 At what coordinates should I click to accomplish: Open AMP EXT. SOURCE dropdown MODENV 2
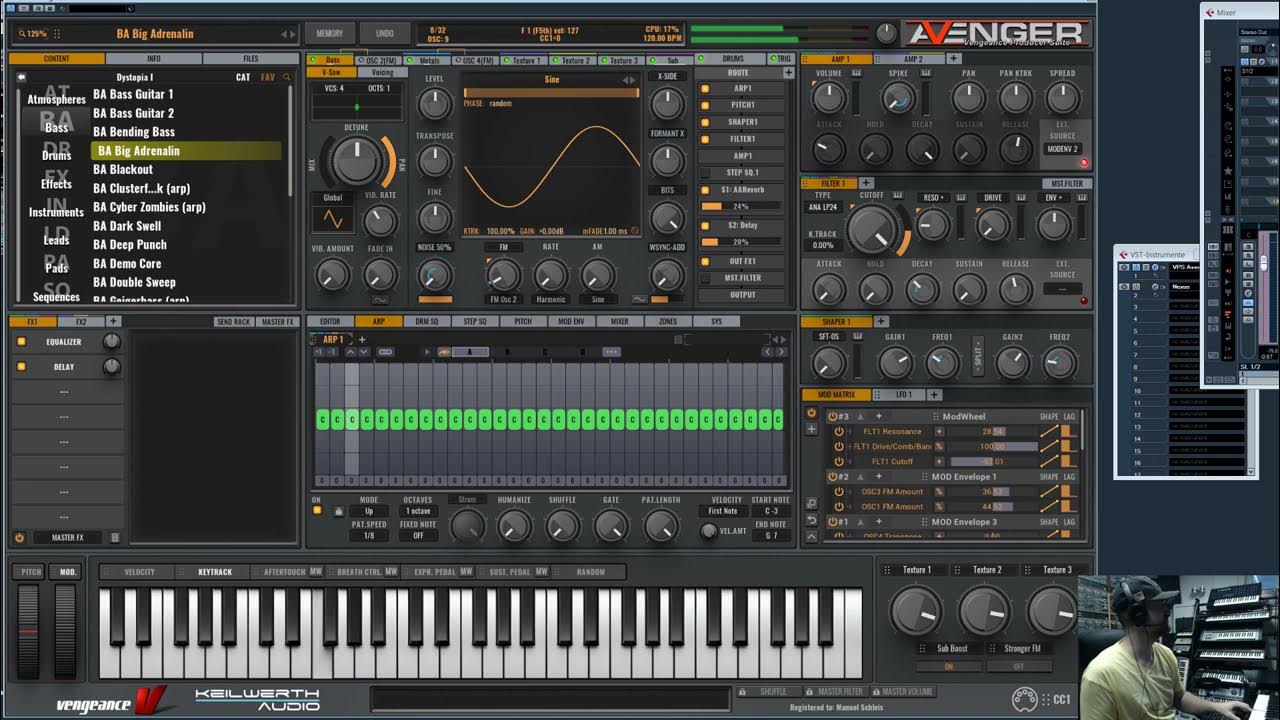pos(1062,149)
